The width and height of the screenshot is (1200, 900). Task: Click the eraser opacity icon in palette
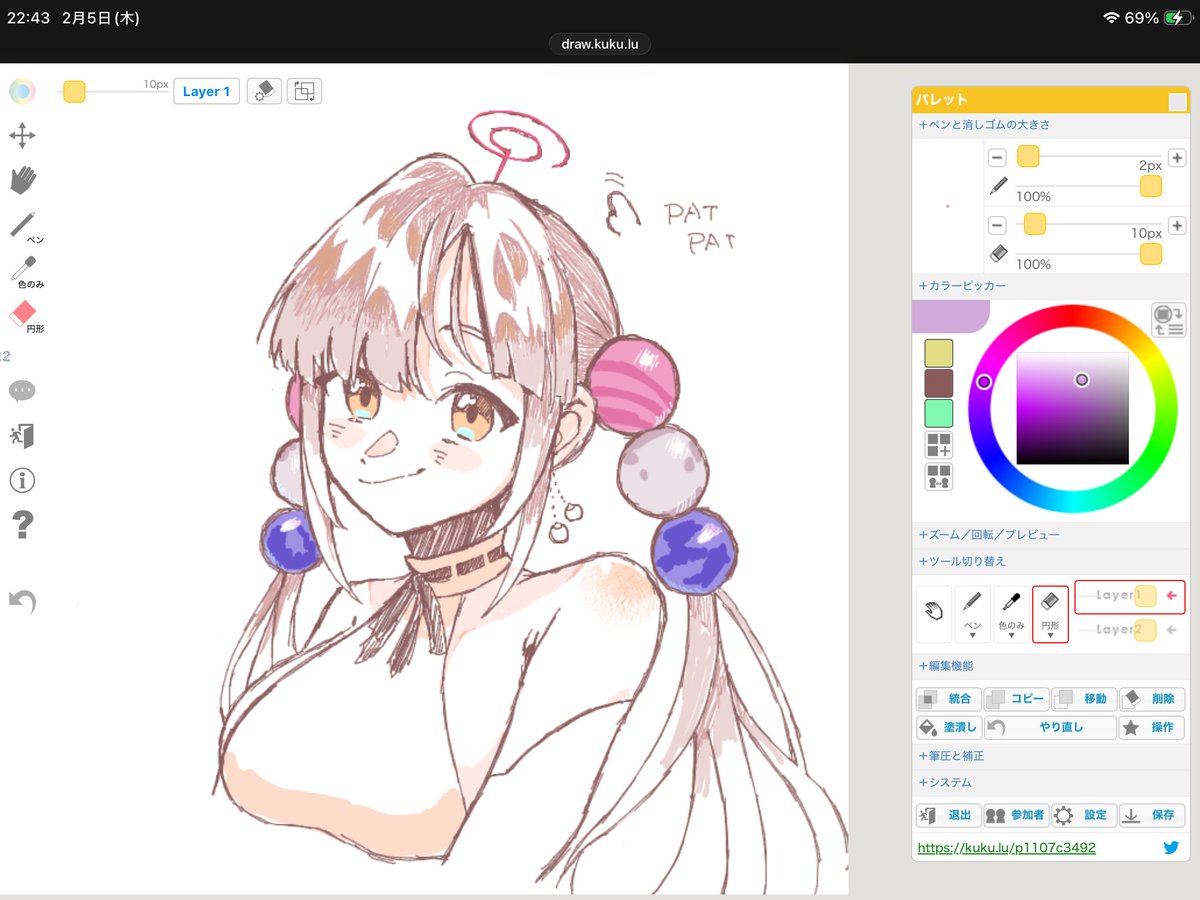(x=998, y=254)
